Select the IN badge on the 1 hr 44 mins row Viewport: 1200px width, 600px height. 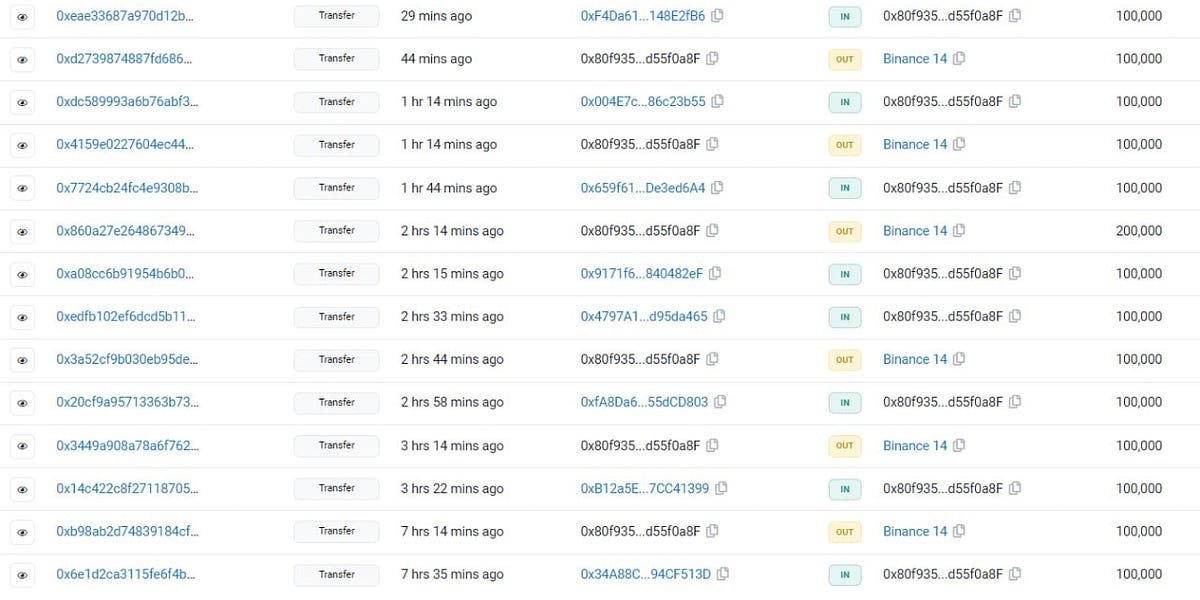[x=845, y=187]
